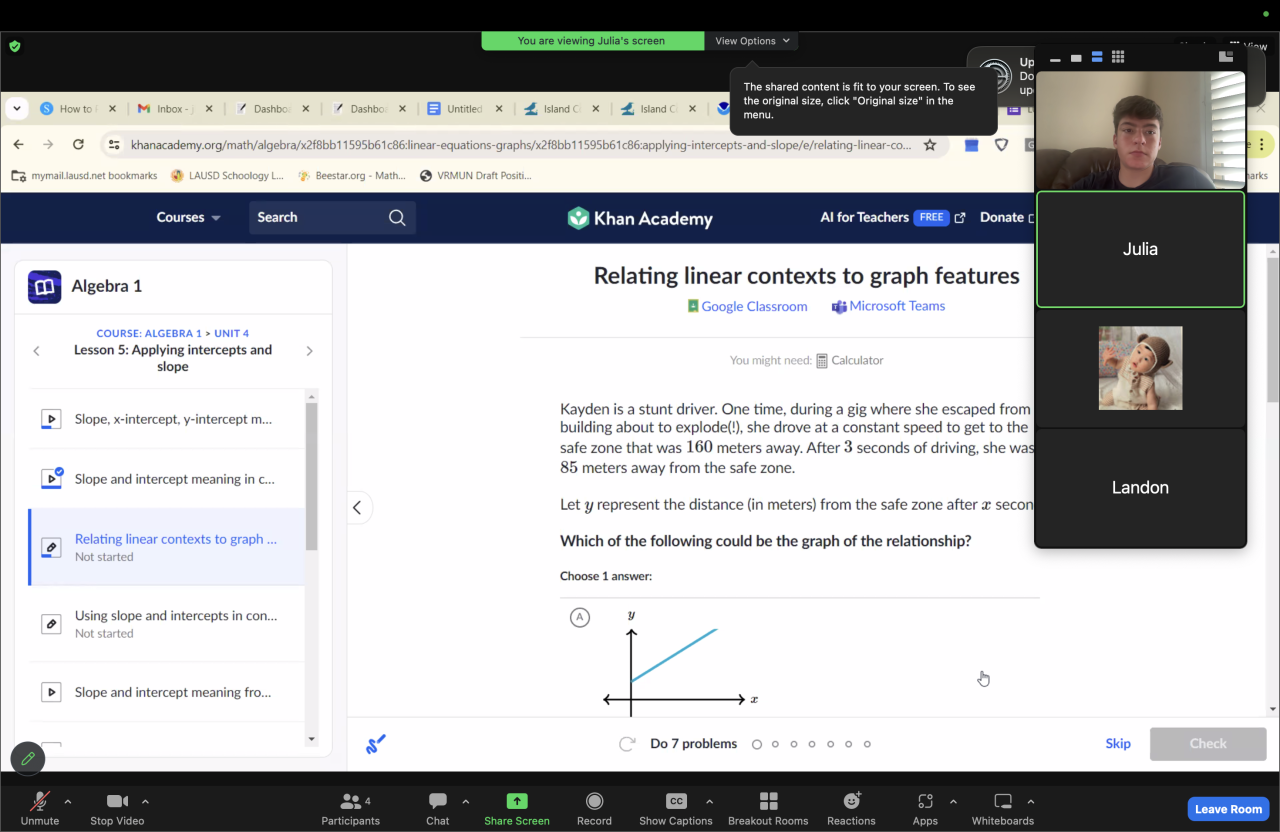Click the Algebra 1 course icon

coord(45,286)
